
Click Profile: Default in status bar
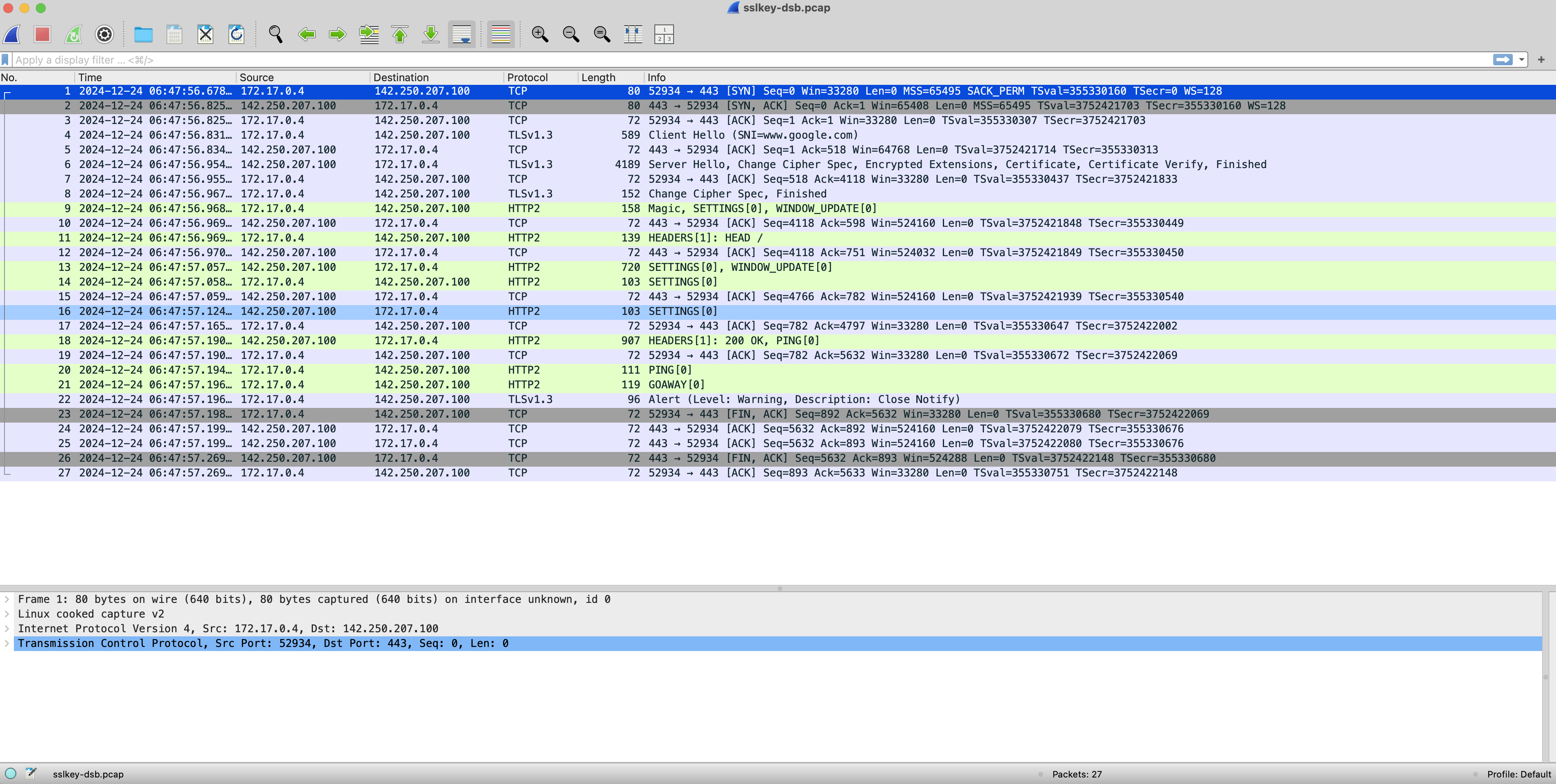tap(1518, 774)
